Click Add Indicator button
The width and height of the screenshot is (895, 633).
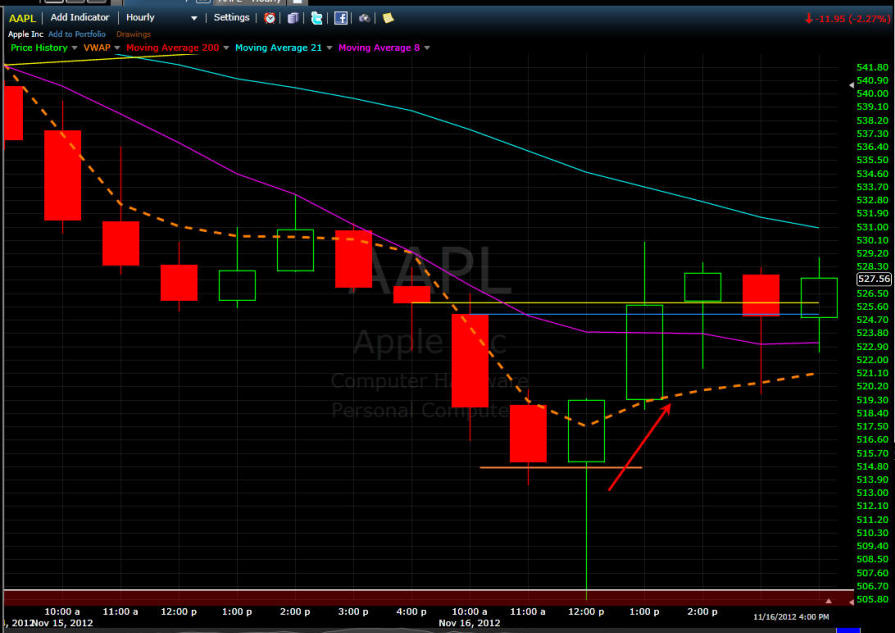80,18
